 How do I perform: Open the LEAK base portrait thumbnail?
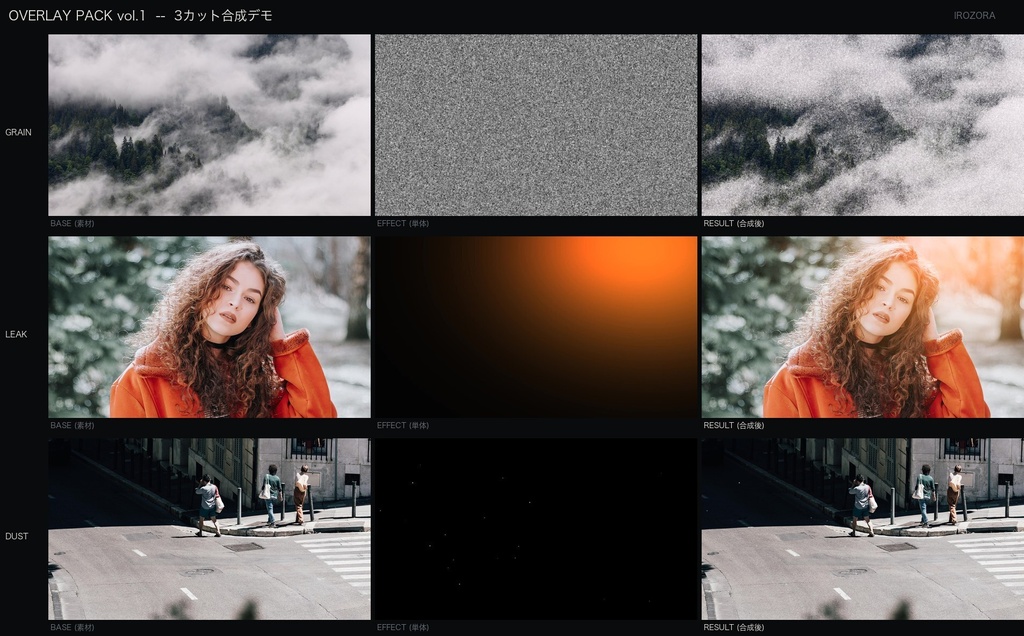pyautogui.click(x=209, y=326)
